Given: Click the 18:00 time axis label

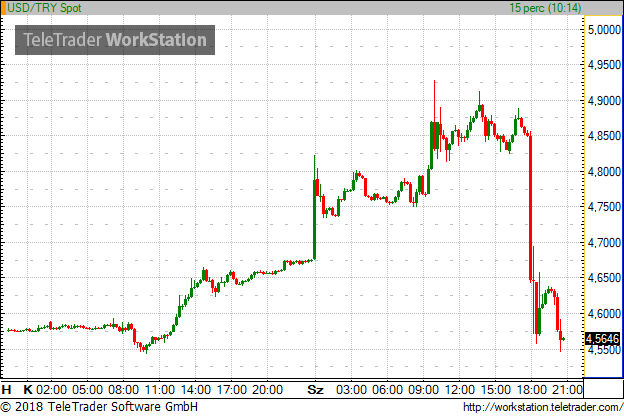Looking at the screenshot, I should [532, 389].
